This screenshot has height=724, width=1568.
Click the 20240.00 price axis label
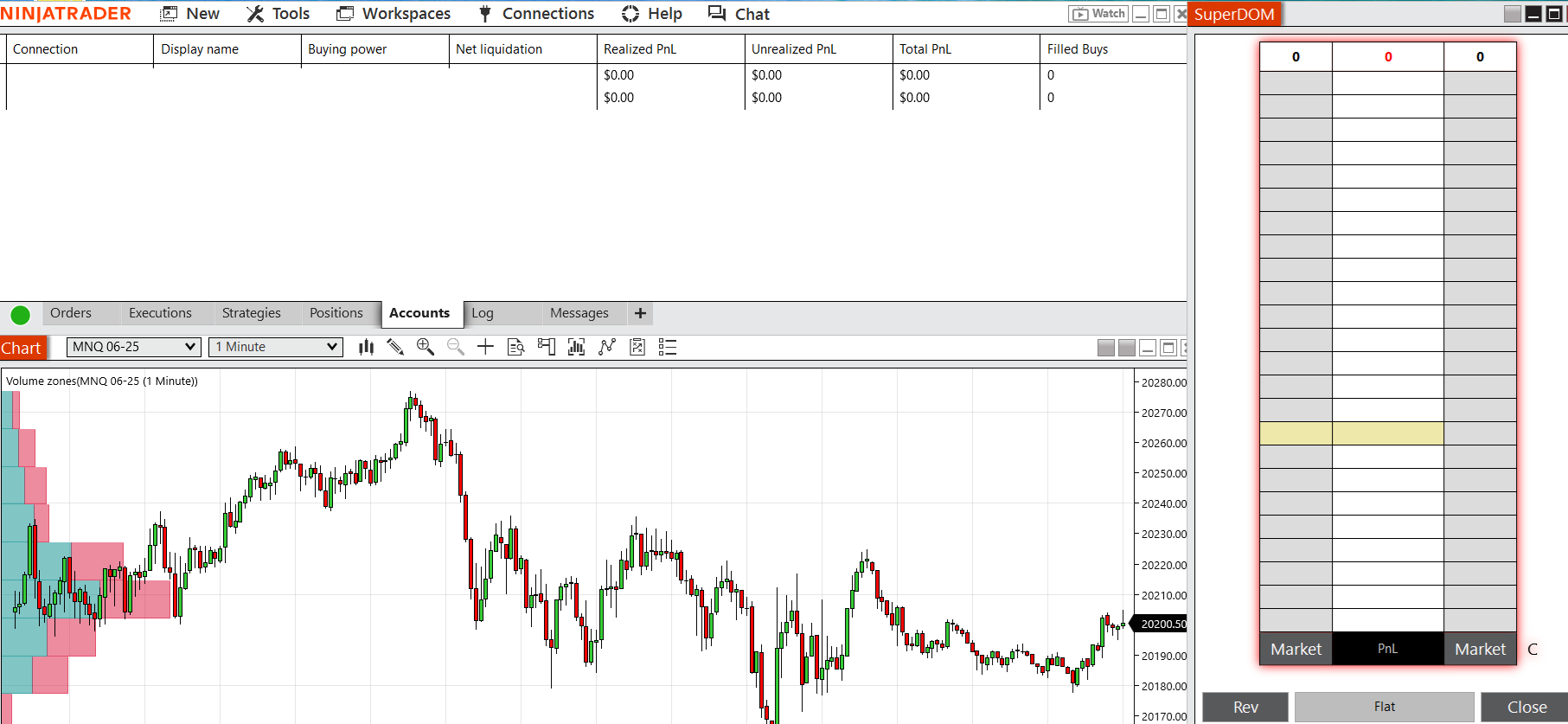[1164, 503]
